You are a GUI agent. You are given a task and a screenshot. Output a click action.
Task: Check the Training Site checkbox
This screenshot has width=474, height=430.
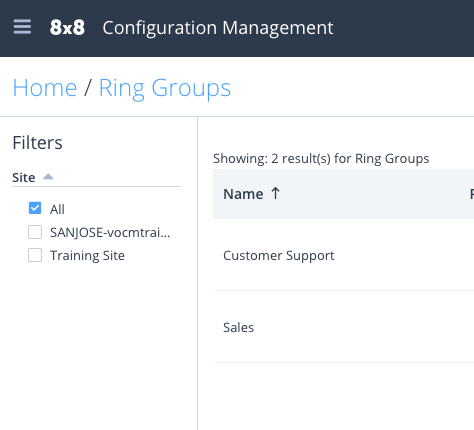[x=35, y=255]
